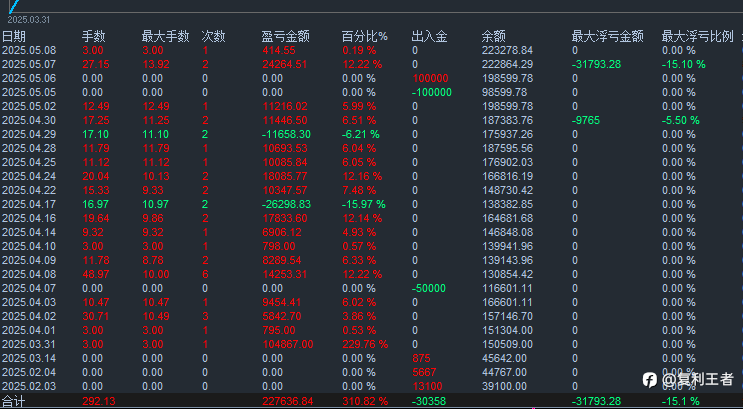Click the 手数 column header
The width and height of the screenshot is (743, 409).
[x=93, y=36]
